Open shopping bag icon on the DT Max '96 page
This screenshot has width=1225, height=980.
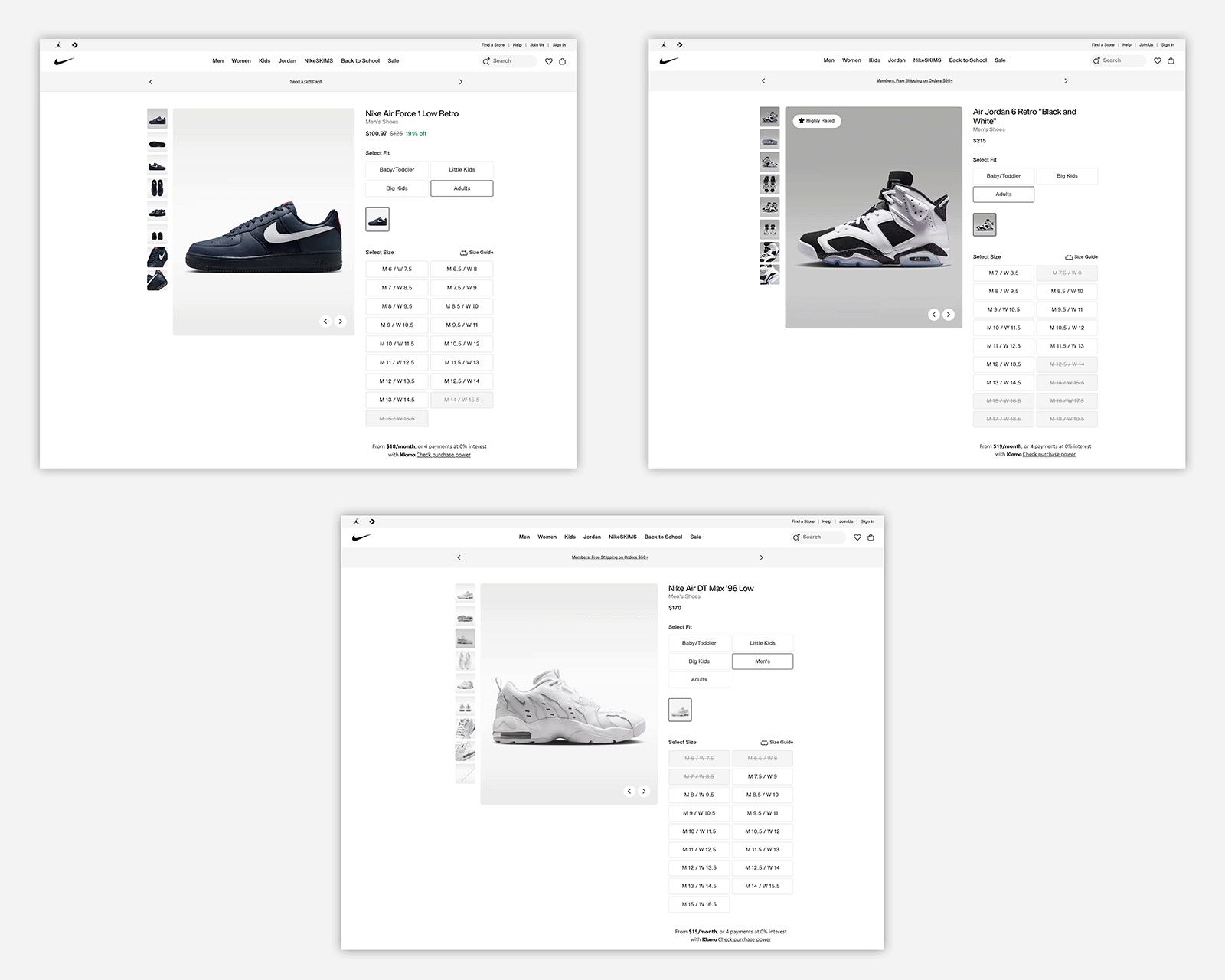pyautogui.click(x=871, y=537)
